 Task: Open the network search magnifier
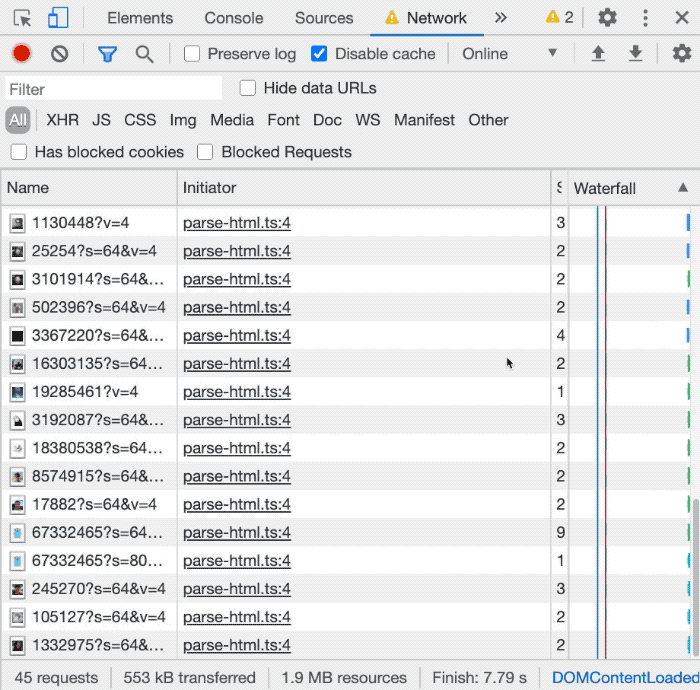[145, 54]
